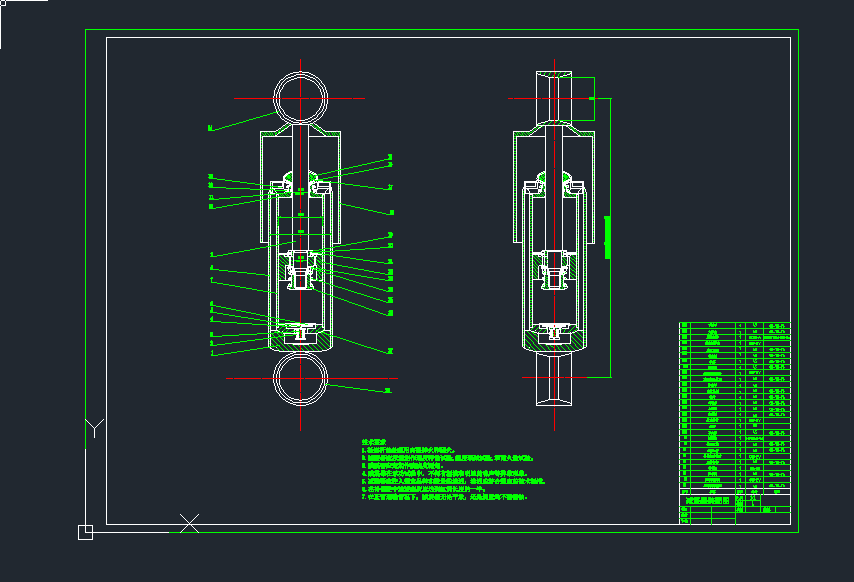Screen dimensions: 854x582
Task: Select the UCS X-axis label
Action: 189,522
